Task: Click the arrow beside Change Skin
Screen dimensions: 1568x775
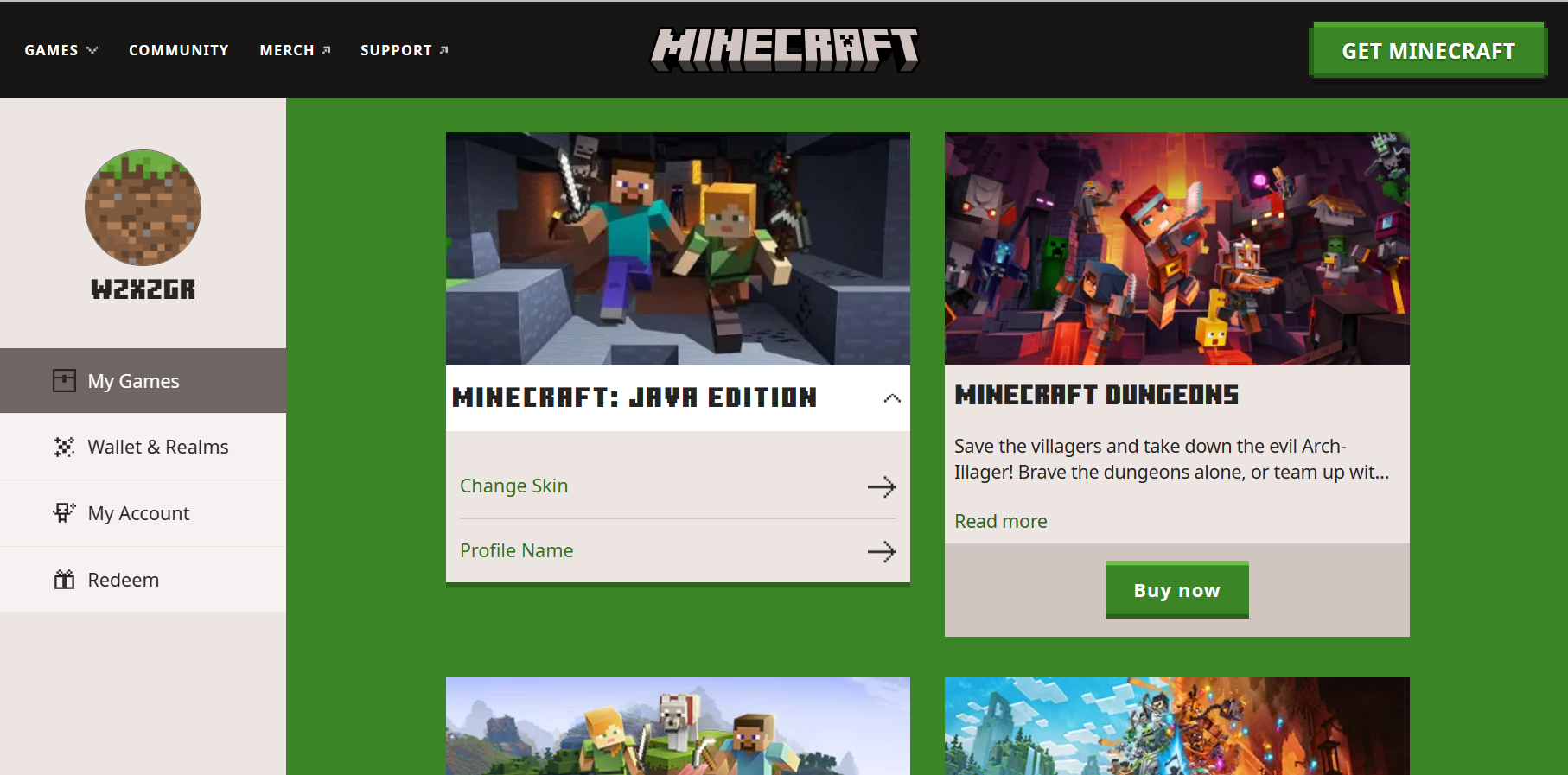Action: [x=882, y=487]
